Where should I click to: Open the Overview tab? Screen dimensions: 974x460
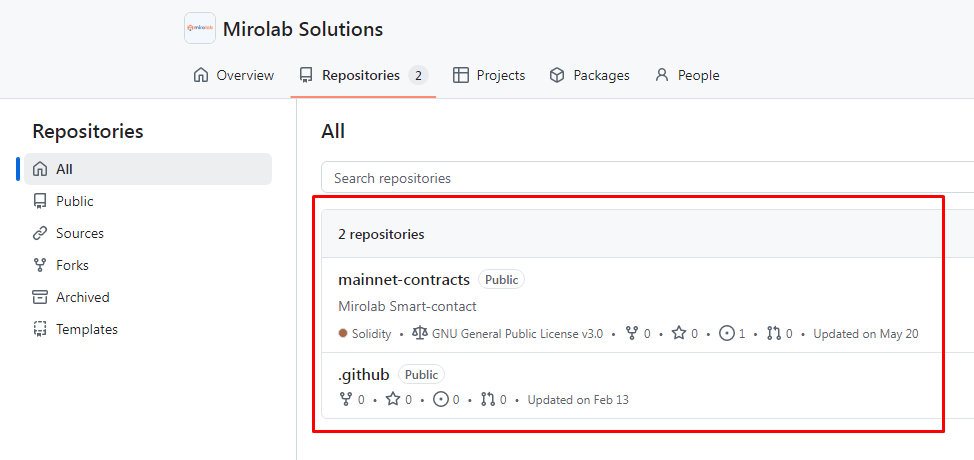point(234,75)
